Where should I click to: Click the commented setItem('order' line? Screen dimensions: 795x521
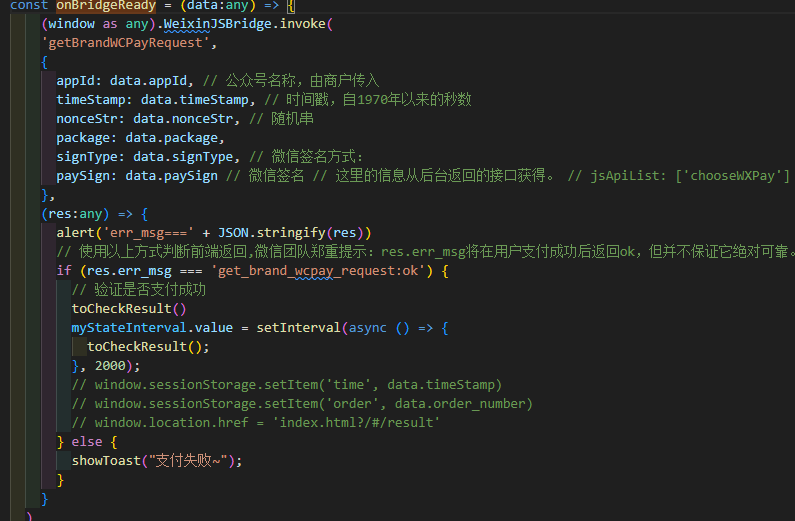point(302,404)
